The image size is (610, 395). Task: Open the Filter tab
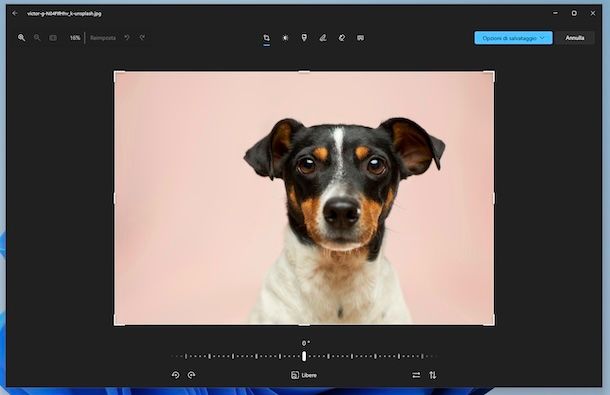[304, 38]
